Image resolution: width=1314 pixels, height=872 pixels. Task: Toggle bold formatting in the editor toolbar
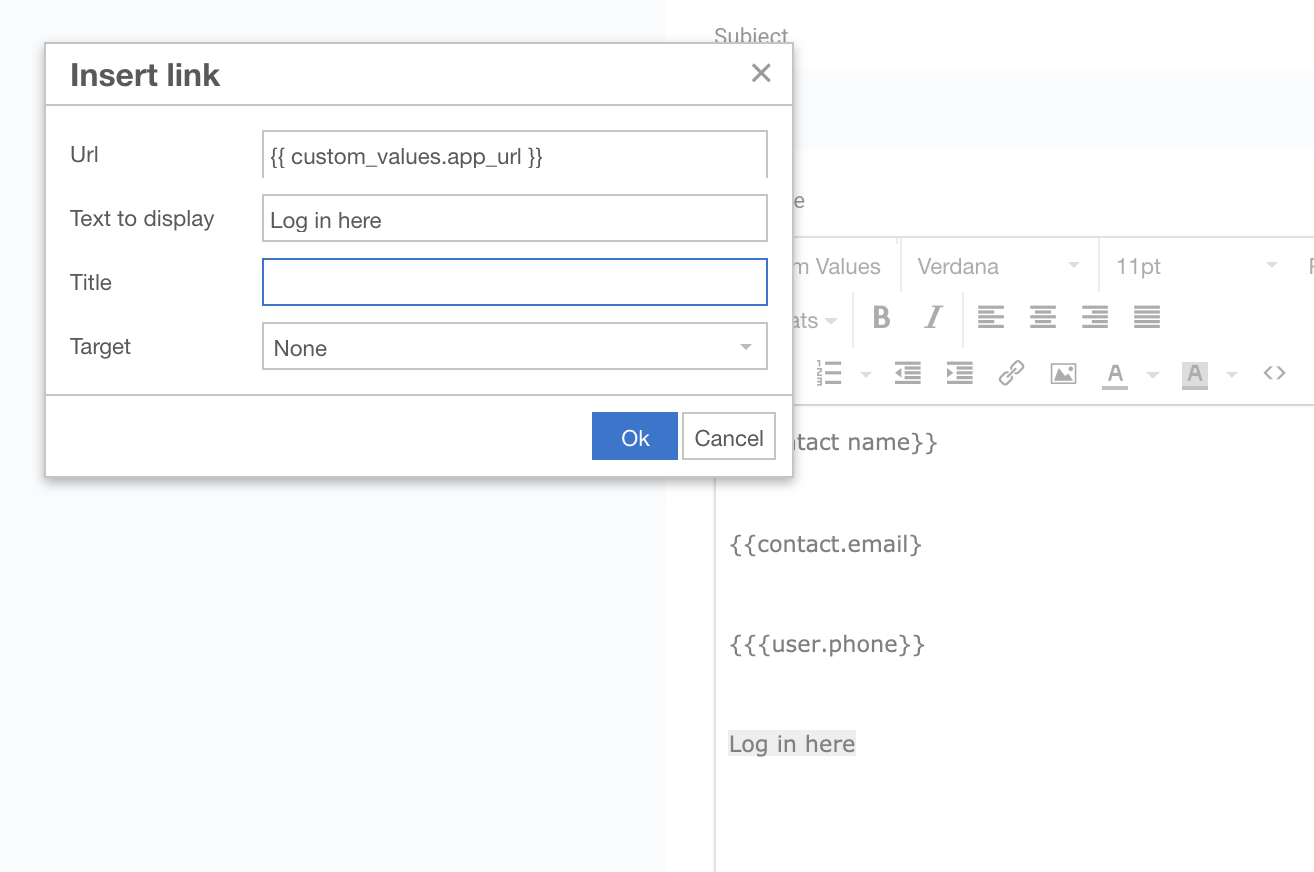pyautogui.click(x=881, y=318)
